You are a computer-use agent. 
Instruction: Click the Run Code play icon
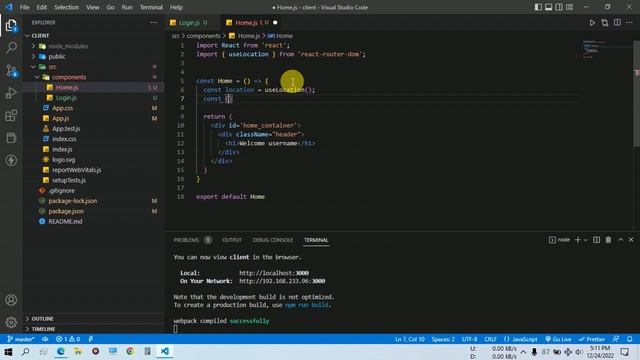[x=592, y=23]
